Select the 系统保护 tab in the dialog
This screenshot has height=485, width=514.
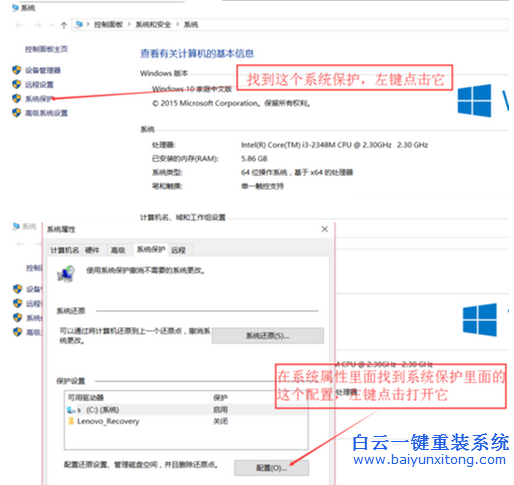151,249
